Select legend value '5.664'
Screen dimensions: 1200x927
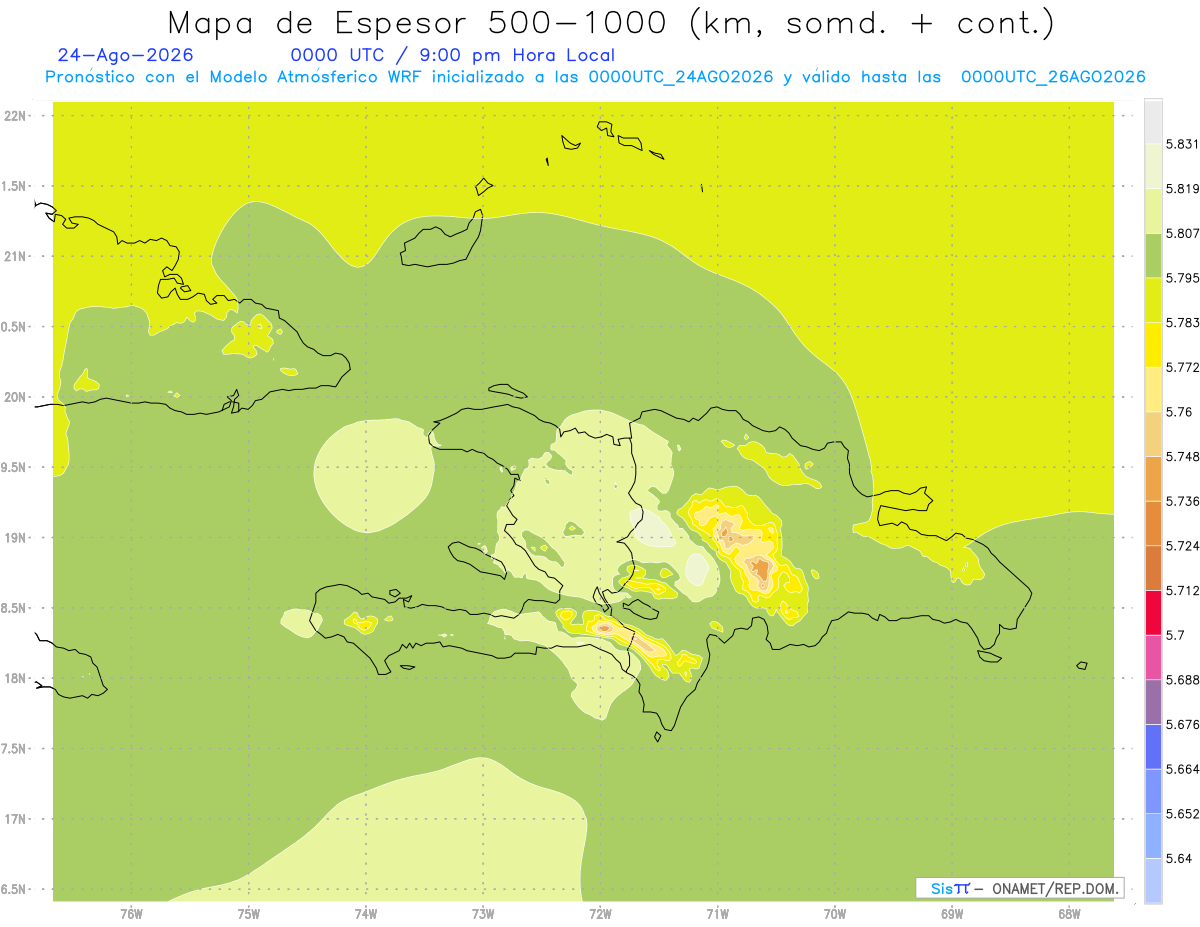pos(1183,769)
